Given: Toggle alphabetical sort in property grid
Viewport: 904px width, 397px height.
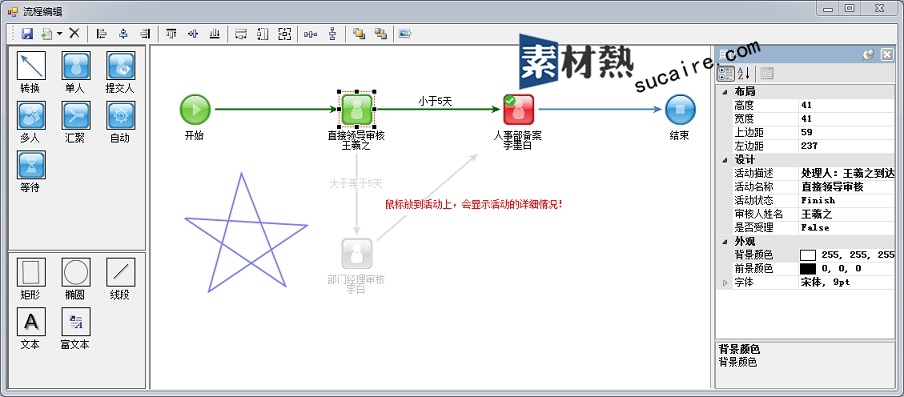Looking at the screenshot, I should (744, 73).
